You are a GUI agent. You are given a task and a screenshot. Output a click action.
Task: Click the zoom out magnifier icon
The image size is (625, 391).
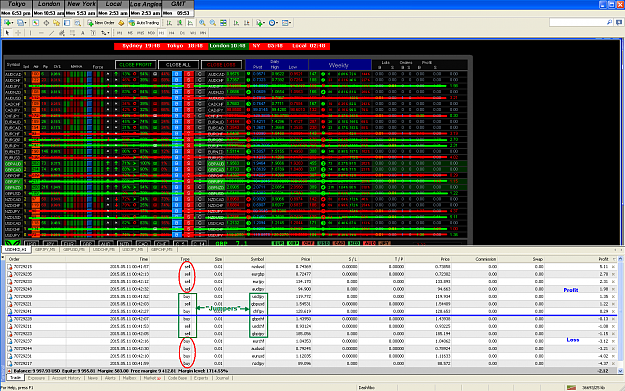pyautogui.click(x=213, y=23)
